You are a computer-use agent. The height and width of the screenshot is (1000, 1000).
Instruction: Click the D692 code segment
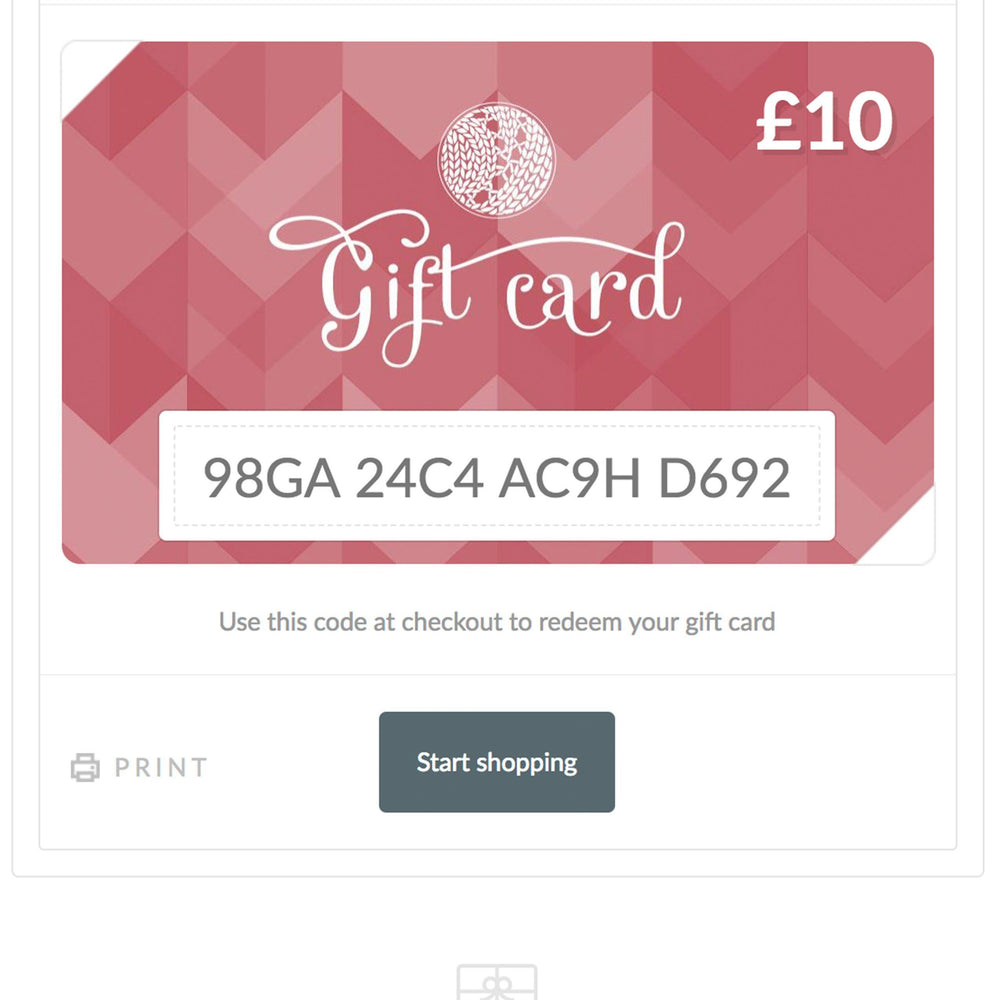coord(724,478)
